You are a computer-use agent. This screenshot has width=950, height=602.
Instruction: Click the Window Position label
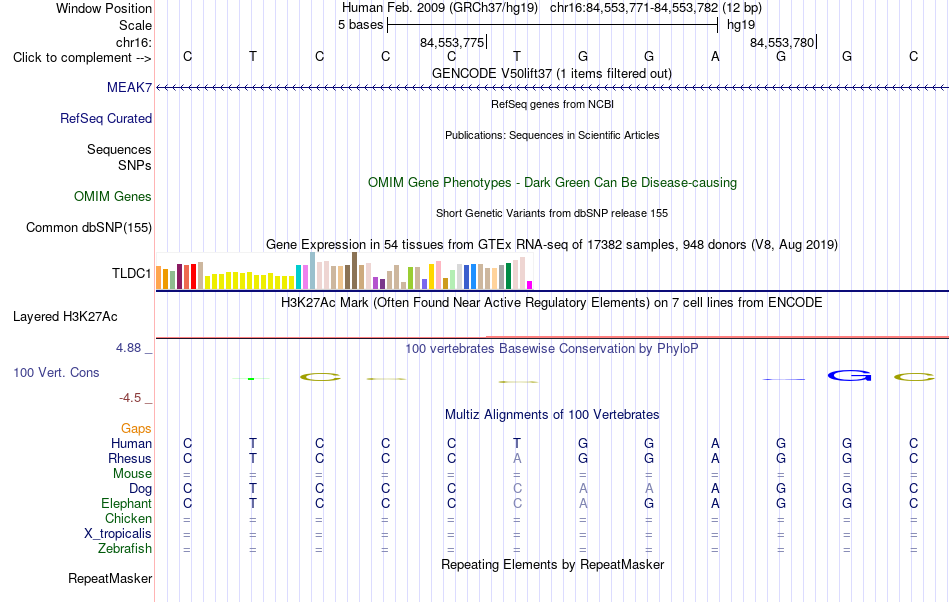click(x=104, y=8)
